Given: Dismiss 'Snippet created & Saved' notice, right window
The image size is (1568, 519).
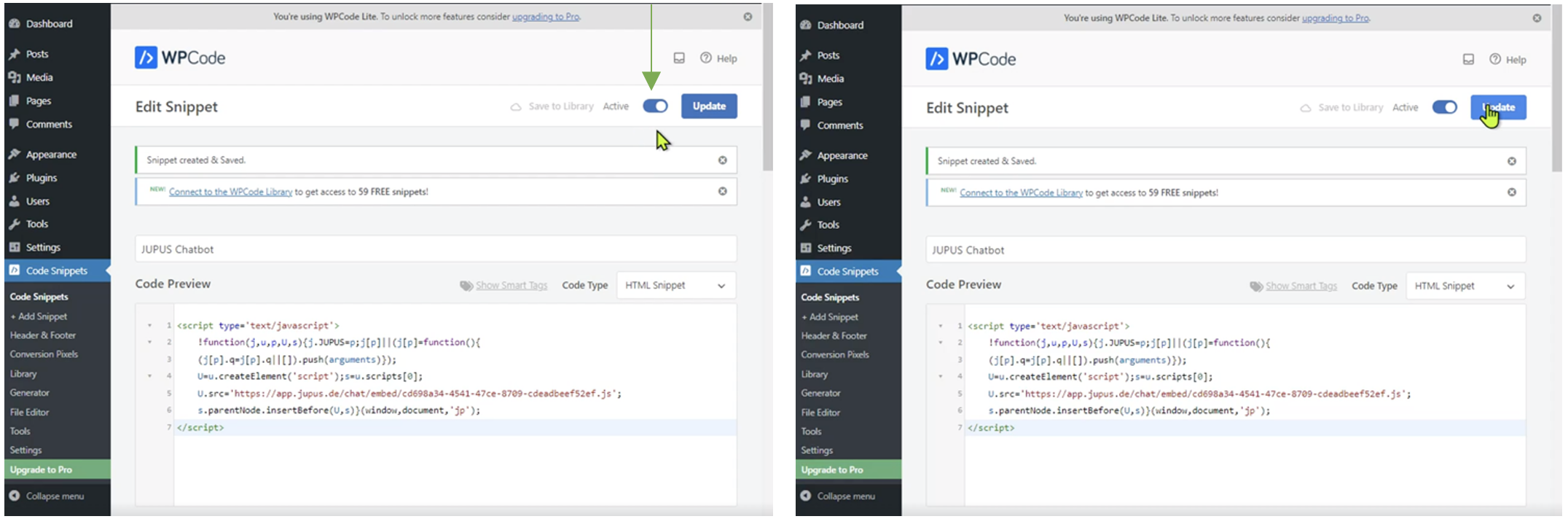Looking at the screenshot, I should click(x=1512, y=161).
